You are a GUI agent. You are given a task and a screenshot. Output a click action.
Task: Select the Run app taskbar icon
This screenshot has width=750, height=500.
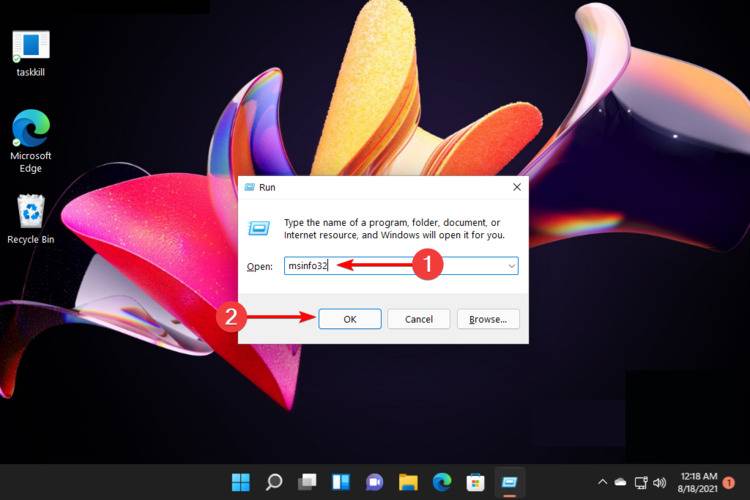click(x=507, y=482)
